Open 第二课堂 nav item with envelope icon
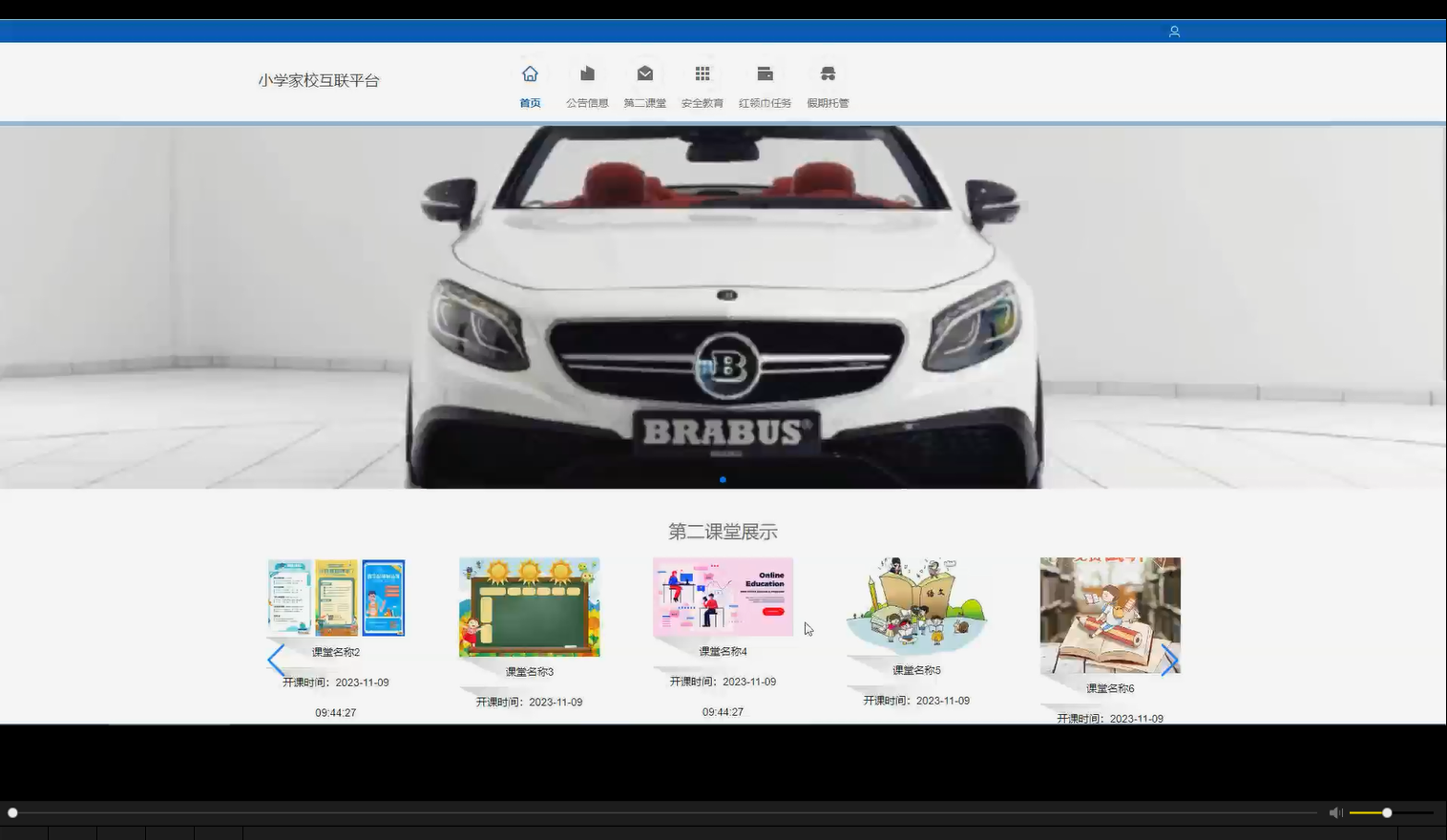 [x=645, y=86]
